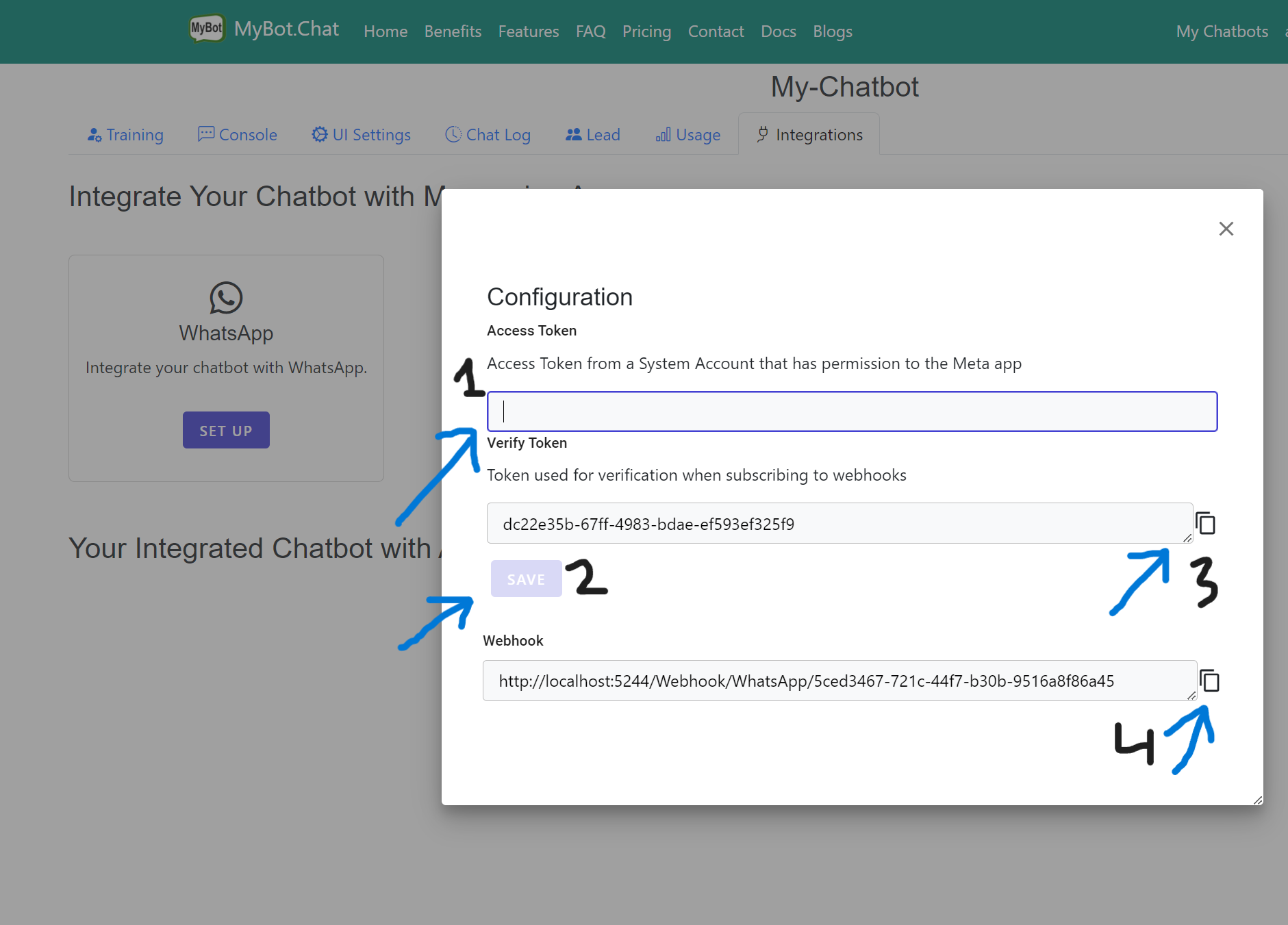Go to My Chatbots link

[x=1222, y=31]
